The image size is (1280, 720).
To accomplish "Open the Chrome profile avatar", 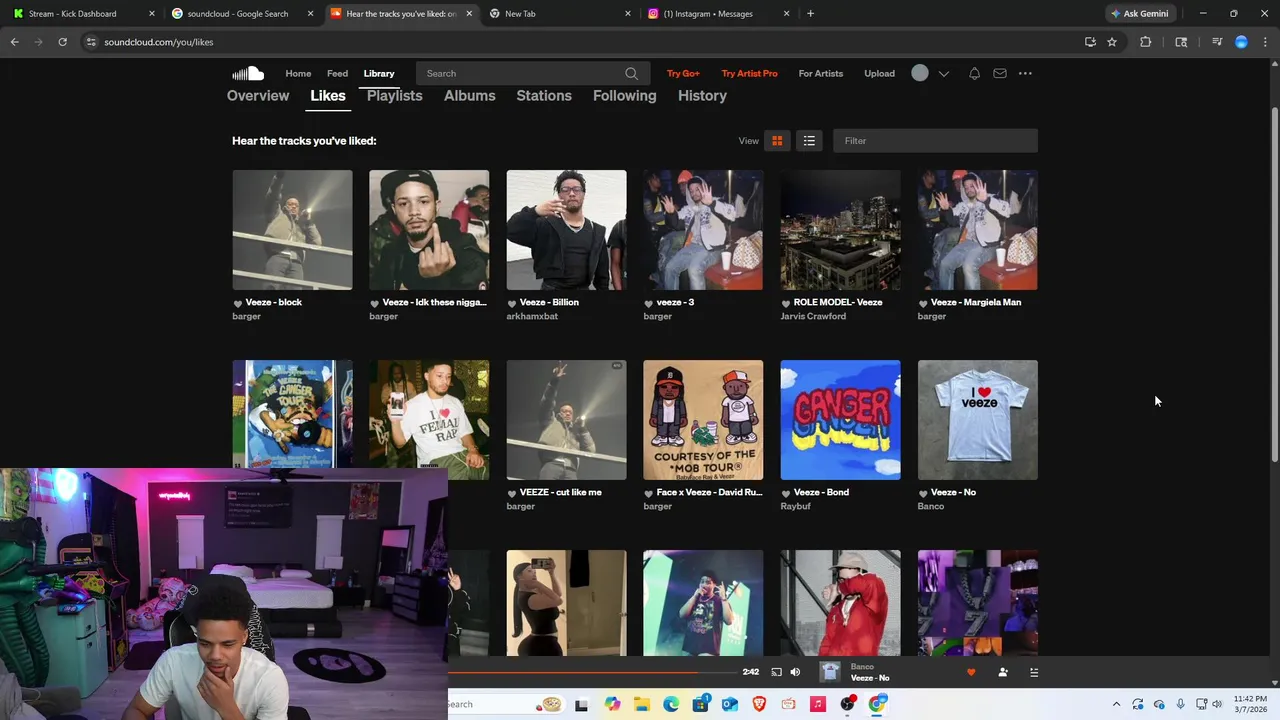I will (x=1241, y=42).
